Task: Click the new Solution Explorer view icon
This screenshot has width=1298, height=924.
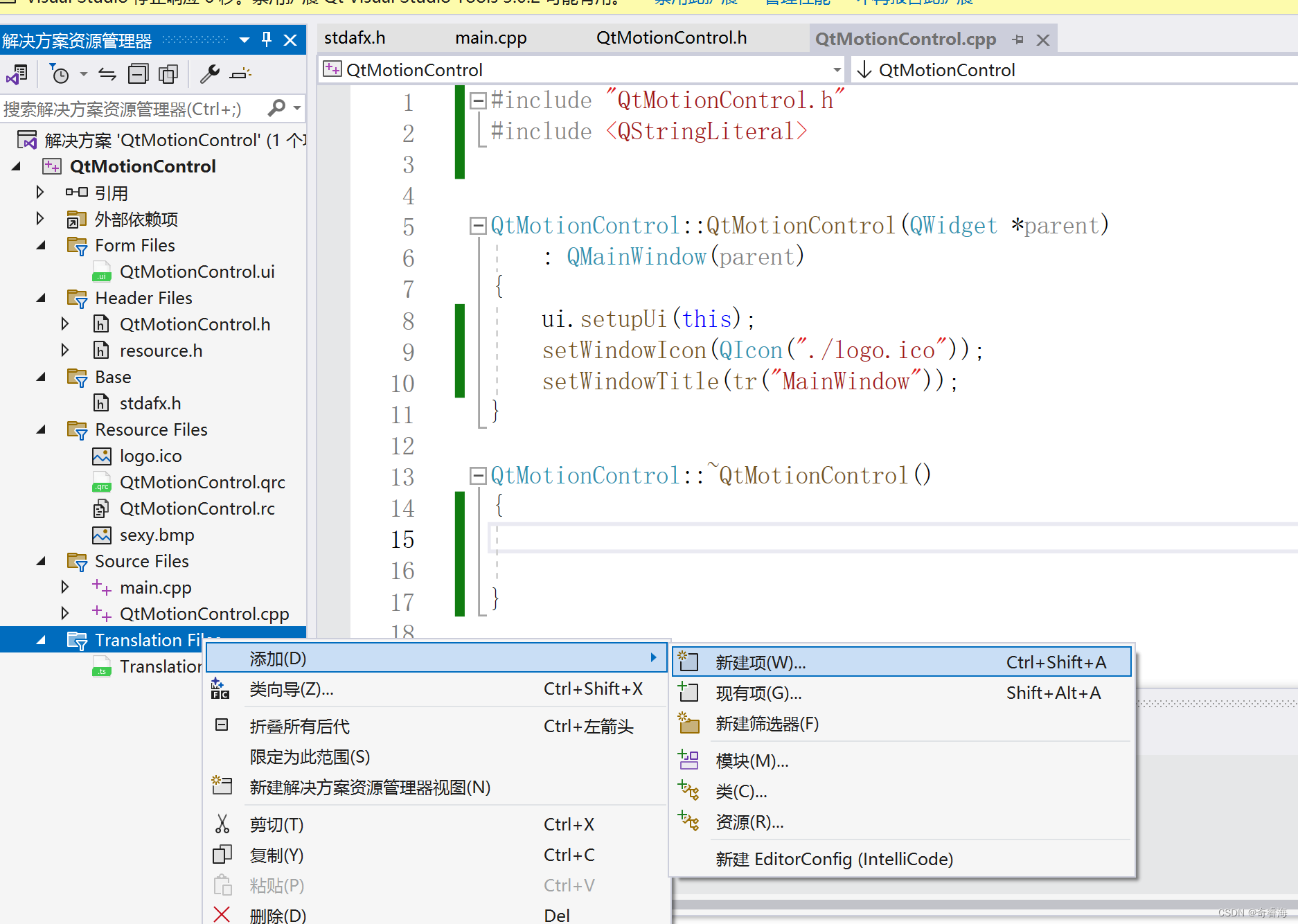Action: (x=222, y=785)
